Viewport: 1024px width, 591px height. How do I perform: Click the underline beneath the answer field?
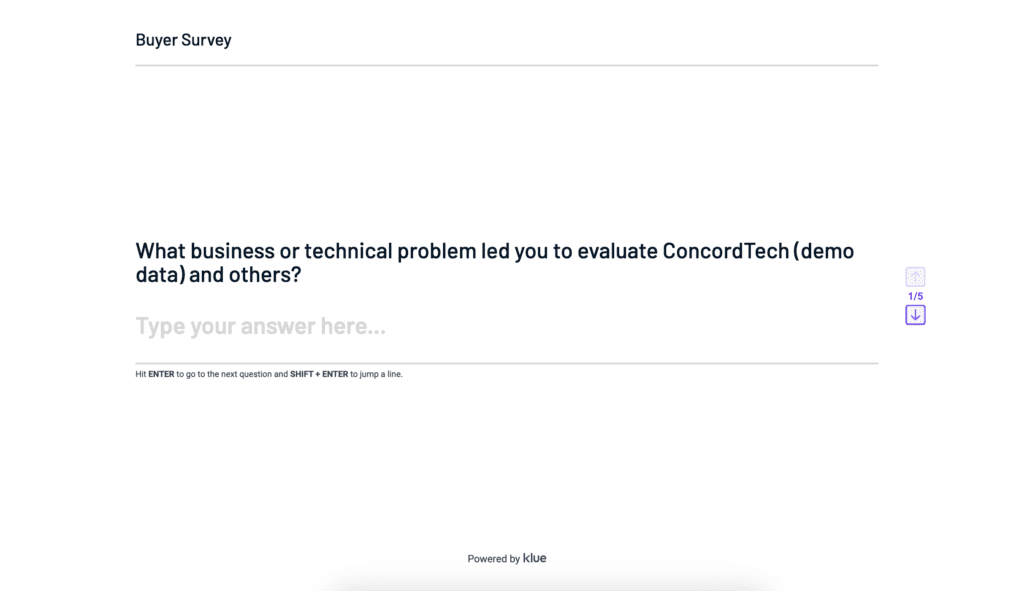(506, 363)
